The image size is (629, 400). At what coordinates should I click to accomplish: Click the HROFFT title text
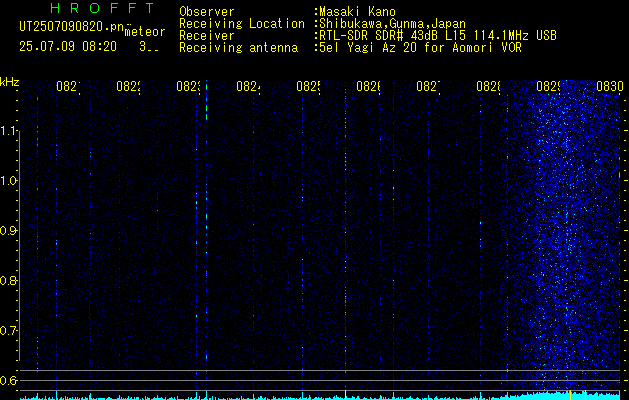(x=103, y=8)
